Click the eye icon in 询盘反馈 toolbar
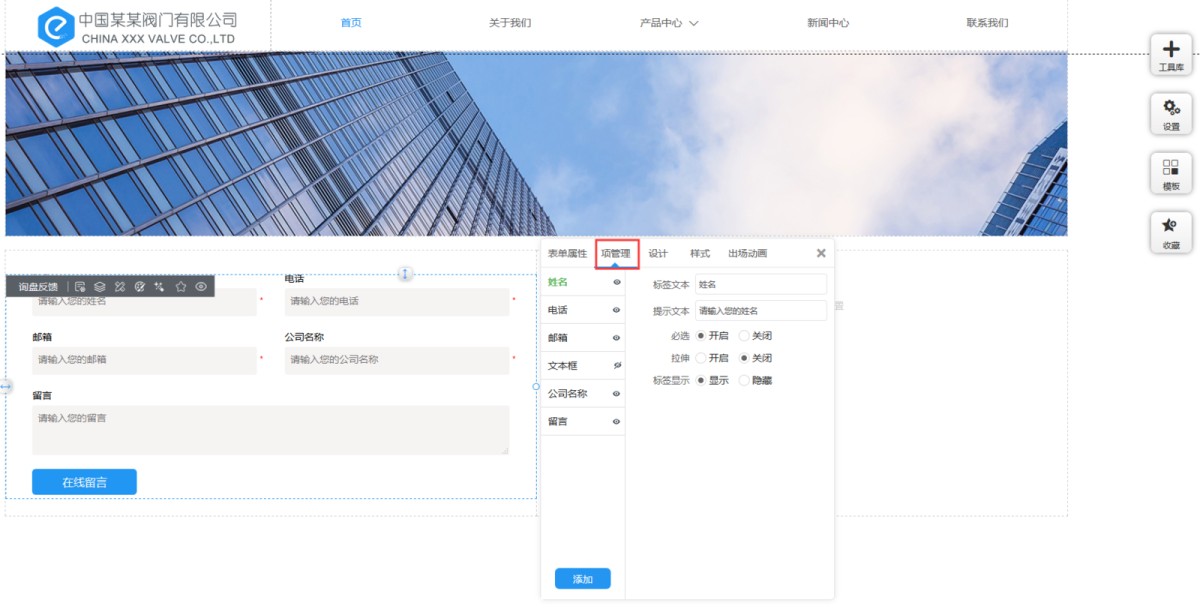The height and width of the screenshot is (612, 1200). click(x=201, y=287)
